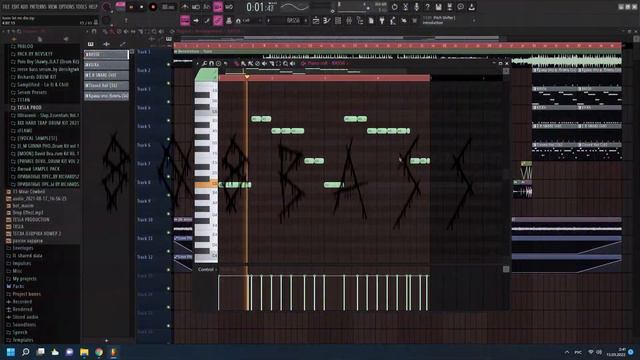Toggle the pink link-to-controller icon
Image resolution: width=640 pixels, height=360 pixels.
tap(218, 20)
